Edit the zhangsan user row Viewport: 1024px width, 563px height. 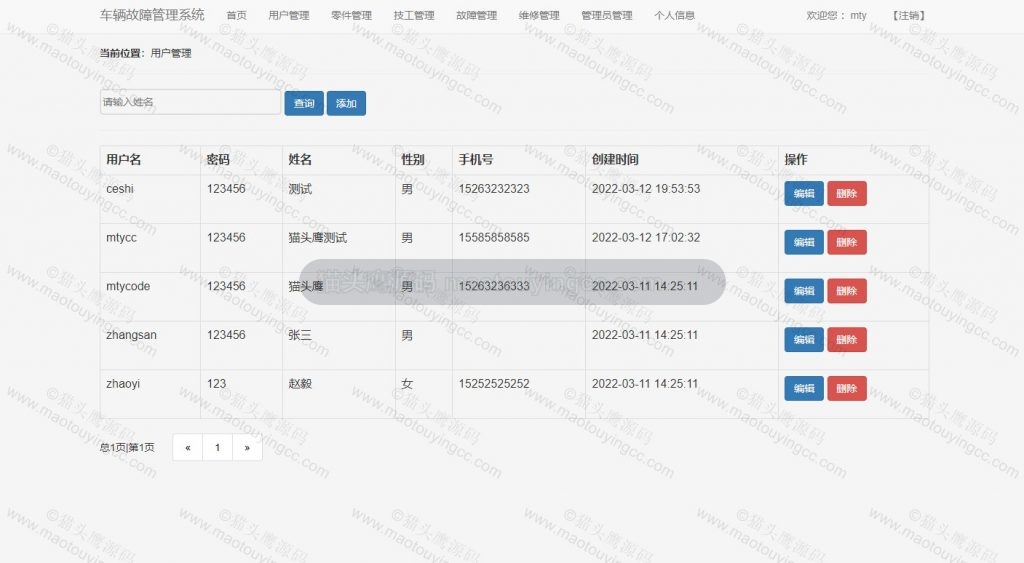coord(804,340)
